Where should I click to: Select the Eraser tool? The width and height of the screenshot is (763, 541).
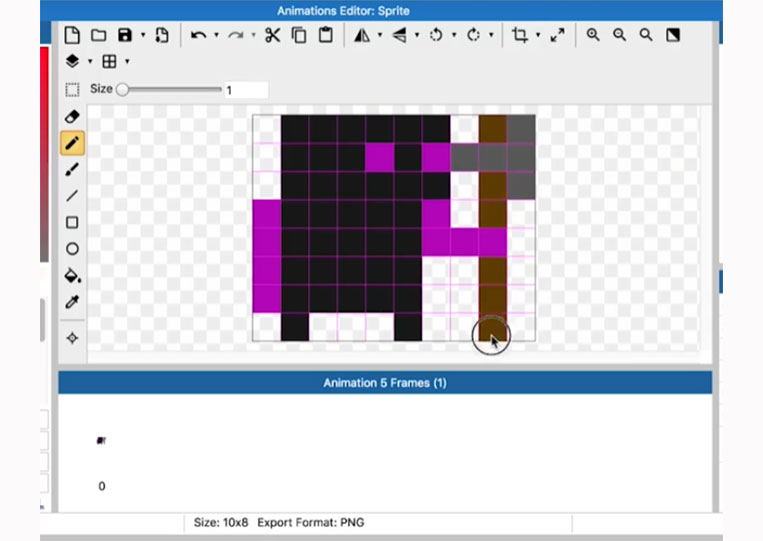click(72, 117)
